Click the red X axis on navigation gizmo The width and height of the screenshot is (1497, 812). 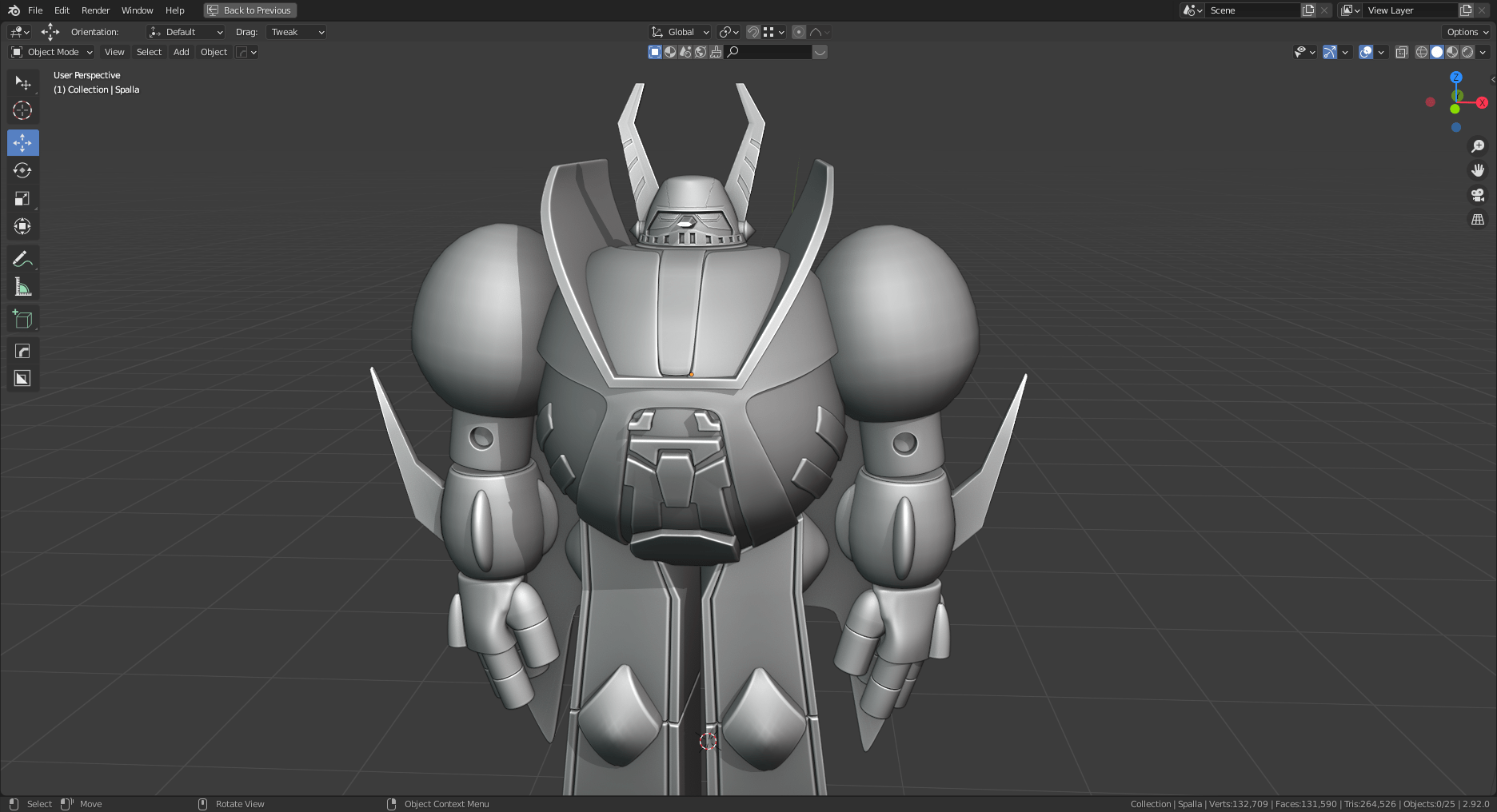pos(1482,102)
